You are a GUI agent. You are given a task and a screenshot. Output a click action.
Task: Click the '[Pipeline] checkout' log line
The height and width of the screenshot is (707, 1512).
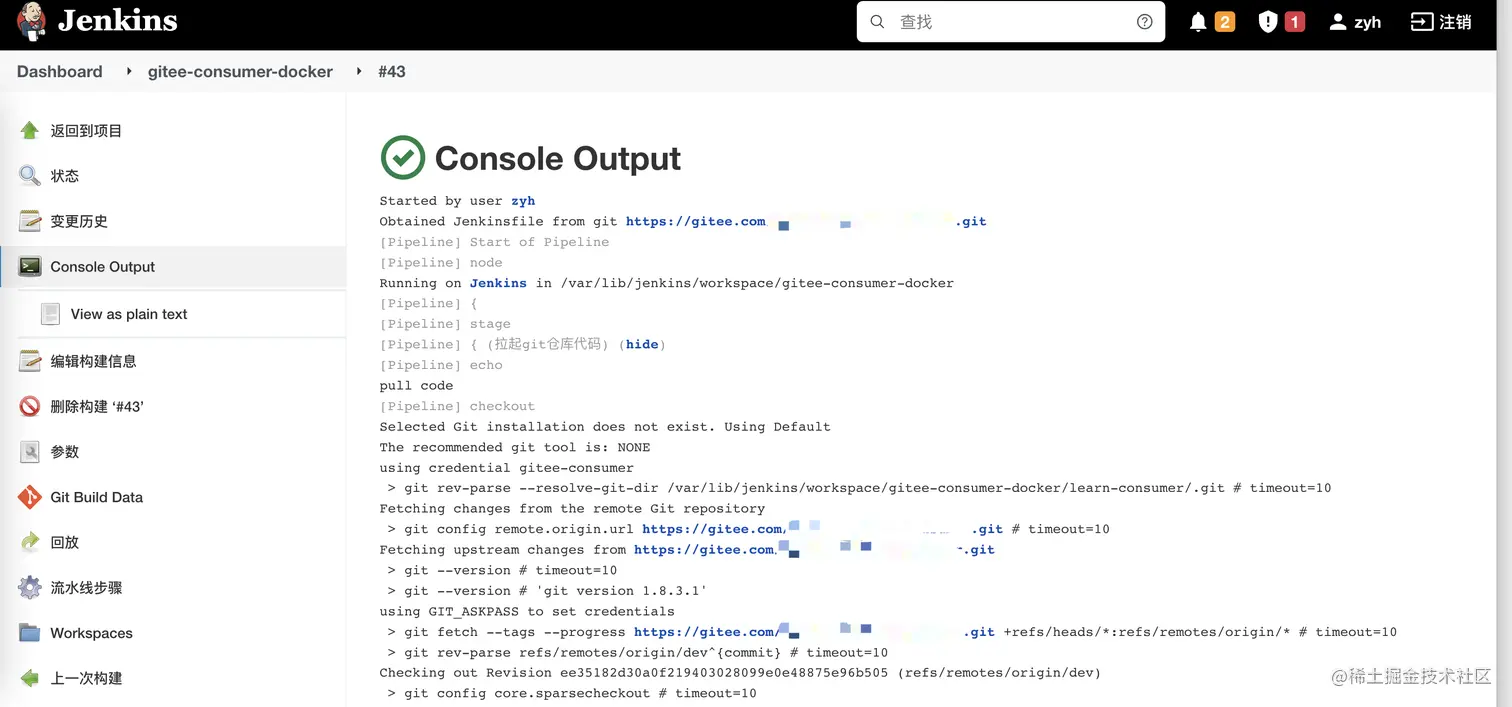(457, 406)
